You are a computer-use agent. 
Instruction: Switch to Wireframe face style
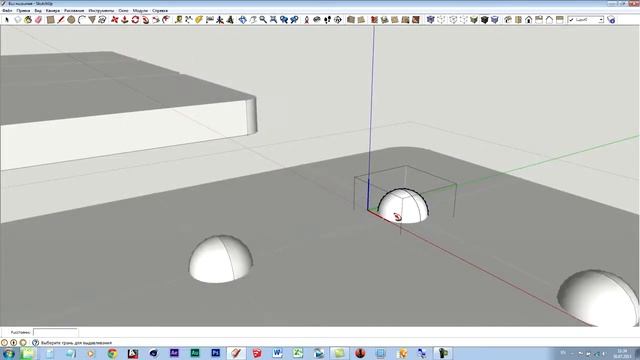click(453, 20)
